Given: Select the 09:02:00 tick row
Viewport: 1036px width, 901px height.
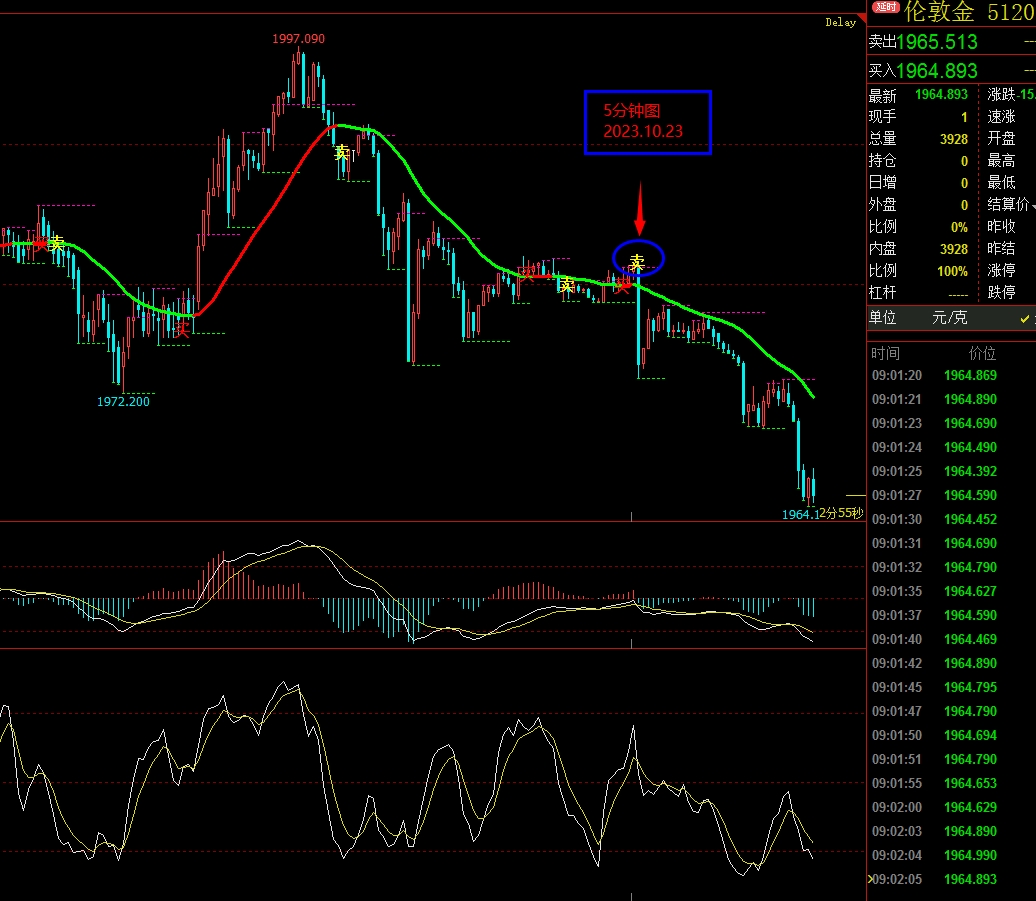Looking at the screenshot, I should [951, 807].
